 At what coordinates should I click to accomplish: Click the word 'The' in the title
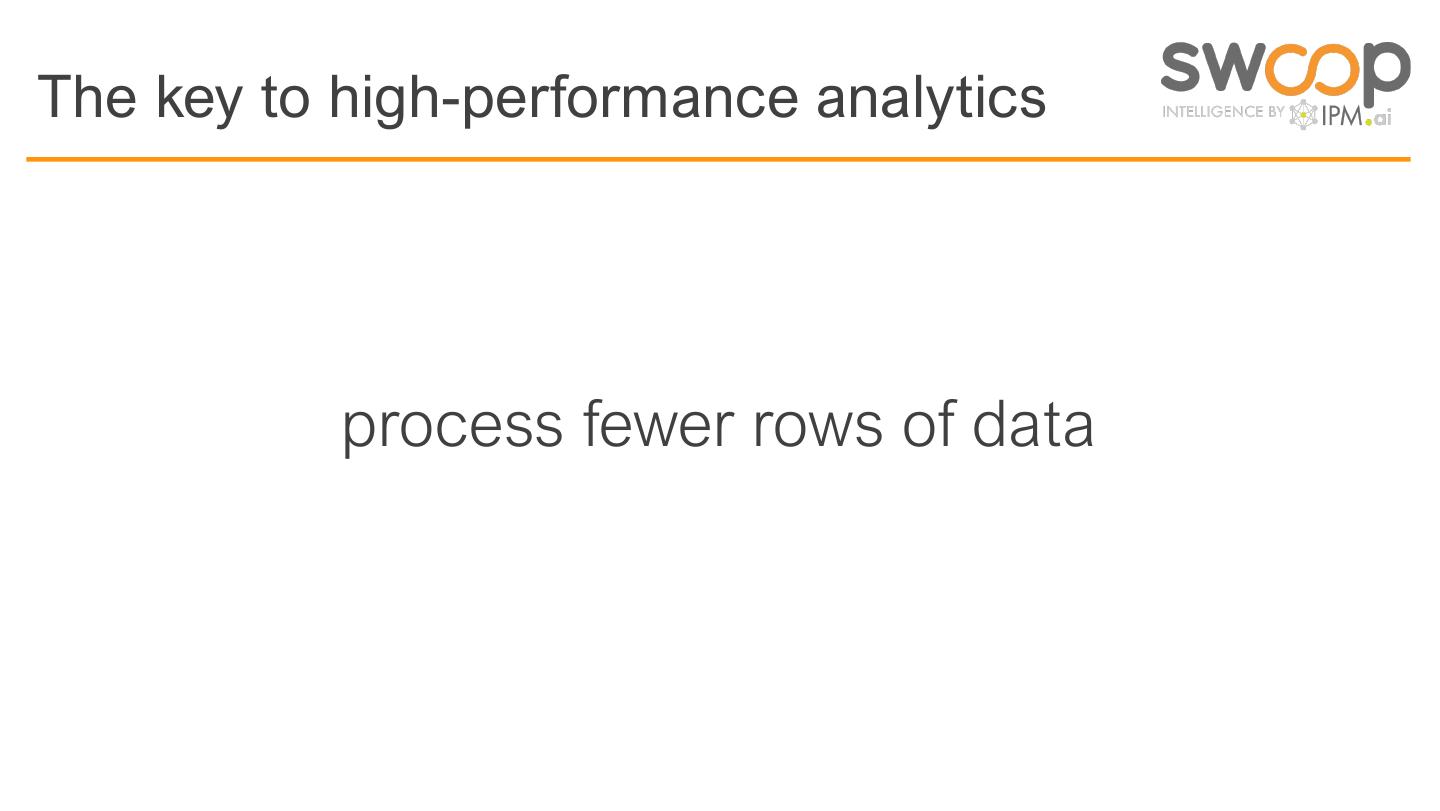pyautogui.click(x=86, y=97)
